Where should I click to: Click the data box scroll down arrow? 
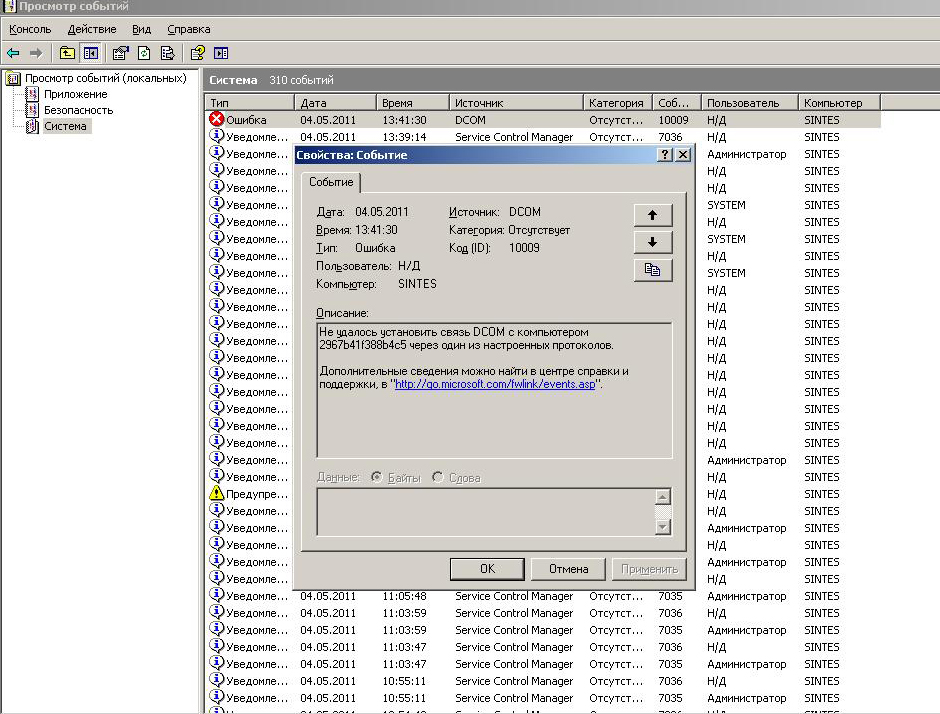(x=662, y=527)
